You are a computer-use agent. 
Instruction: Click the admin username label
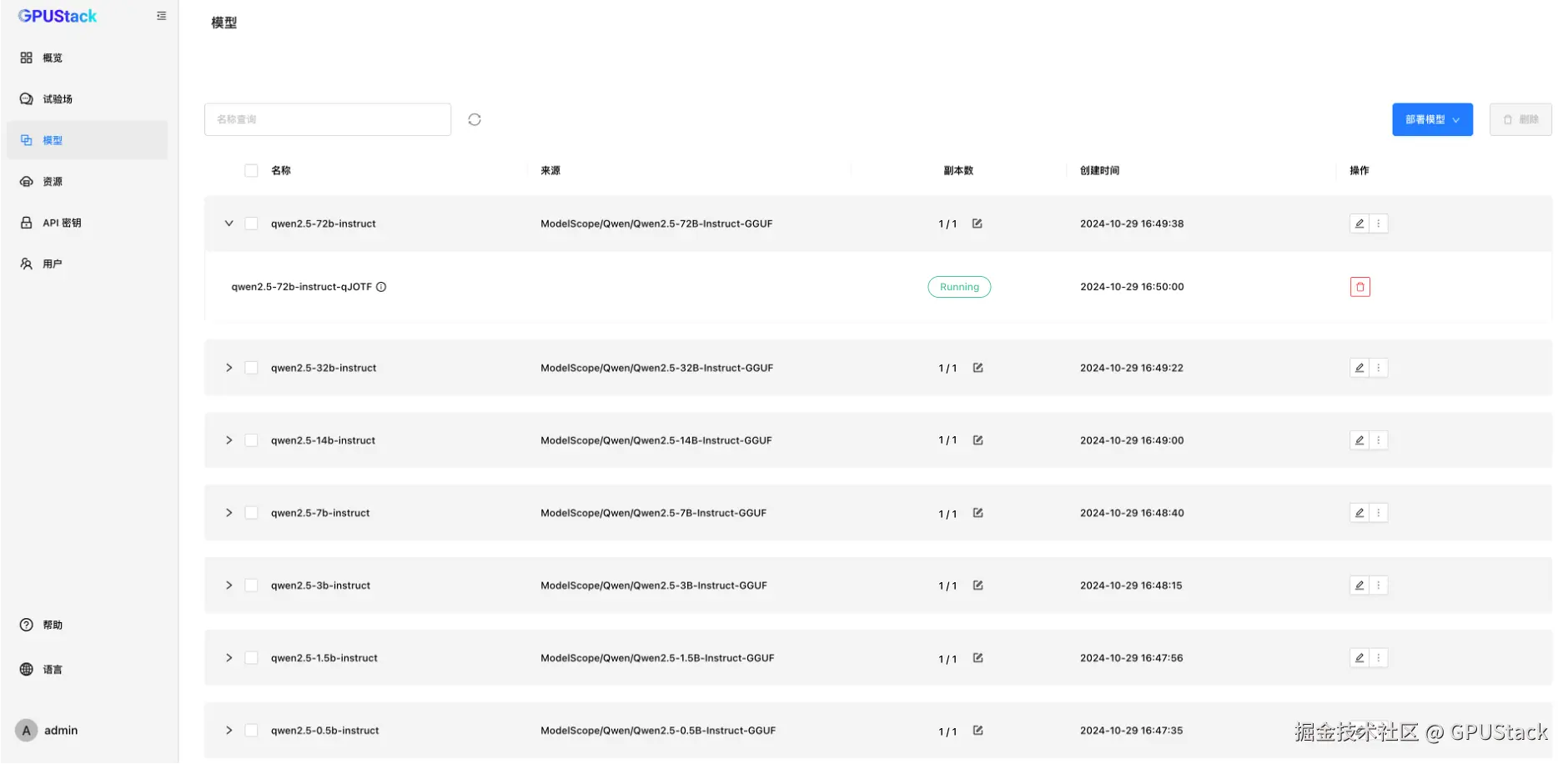click(61, 731)
